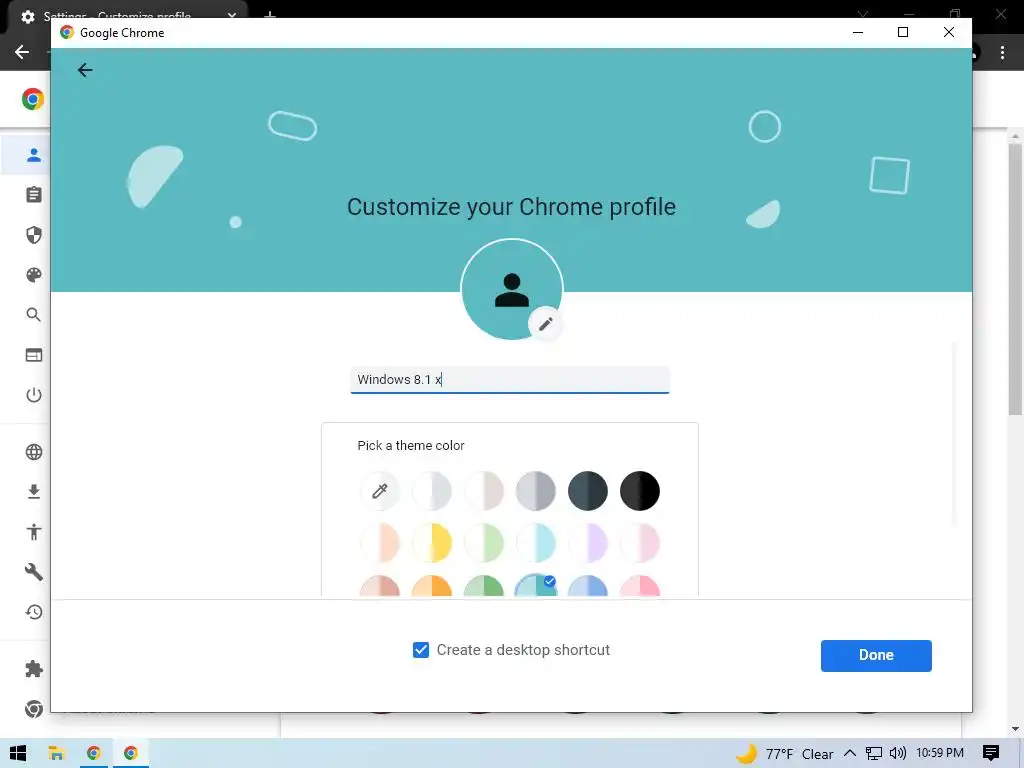The height and width of the screenshot is (768, 1024).
Task: Select the grey theme color
Action: point(536,490)
